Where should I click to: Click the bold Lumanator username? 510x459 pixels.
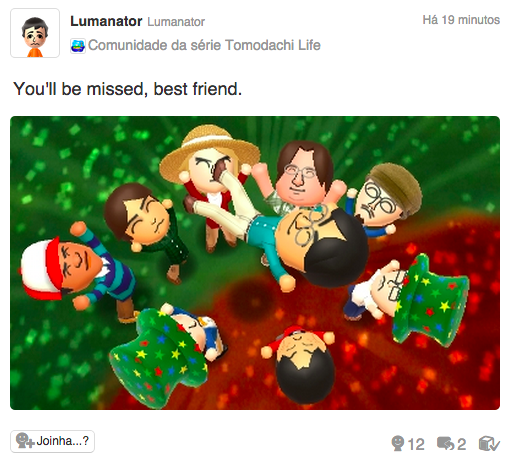click(106, 21)
